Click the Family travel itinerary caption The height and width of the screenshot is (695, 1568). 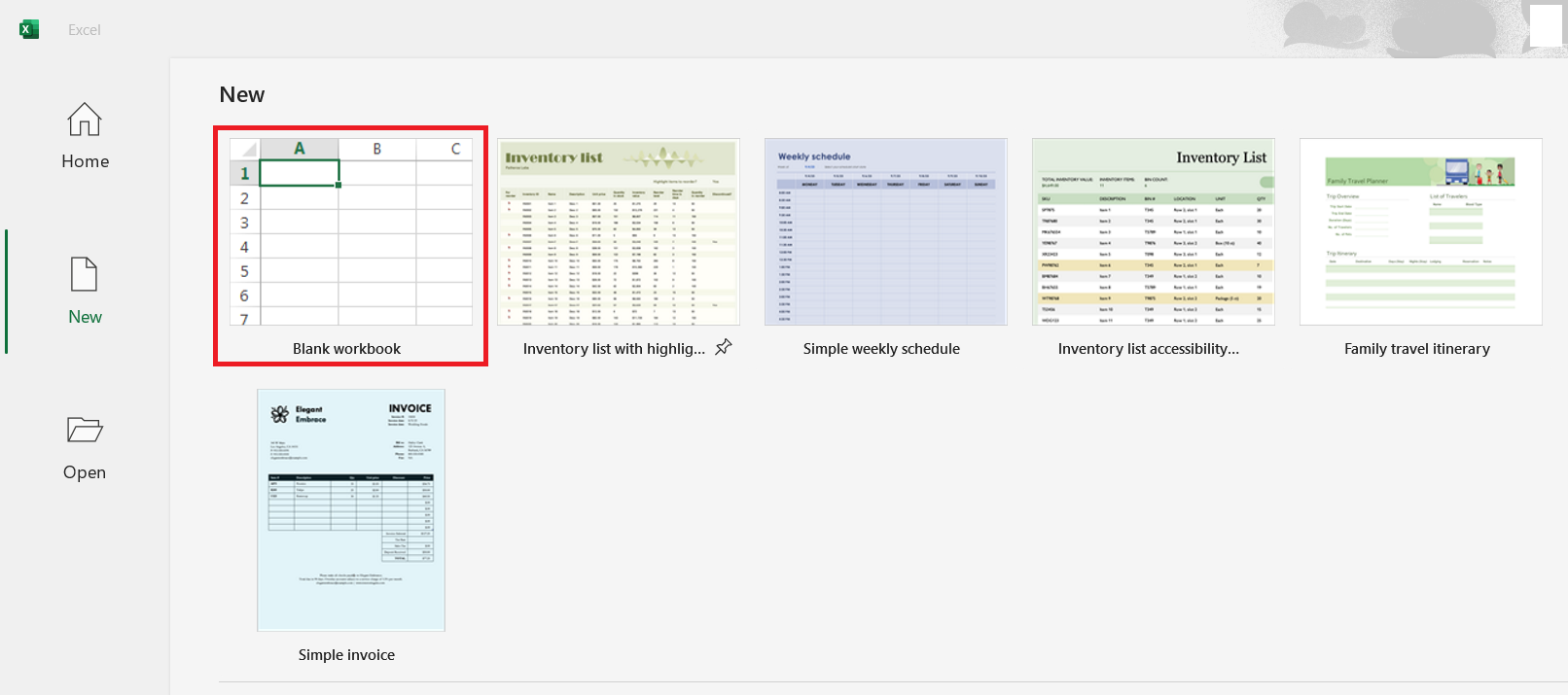tap(1417, 349)
